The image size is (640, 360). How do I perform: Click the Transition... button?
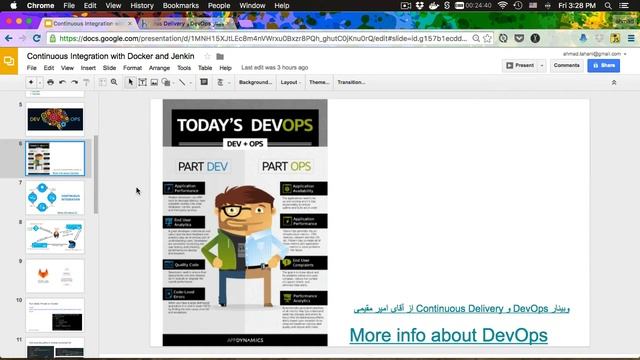coord(351,82)
